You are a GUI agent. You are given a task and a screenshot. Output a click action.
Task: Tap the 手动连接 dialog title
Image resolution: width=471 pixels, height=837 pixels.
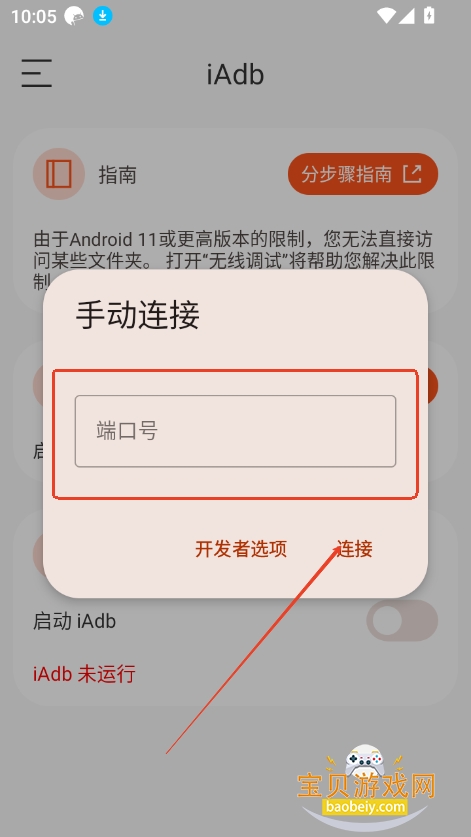coord(137,315)
